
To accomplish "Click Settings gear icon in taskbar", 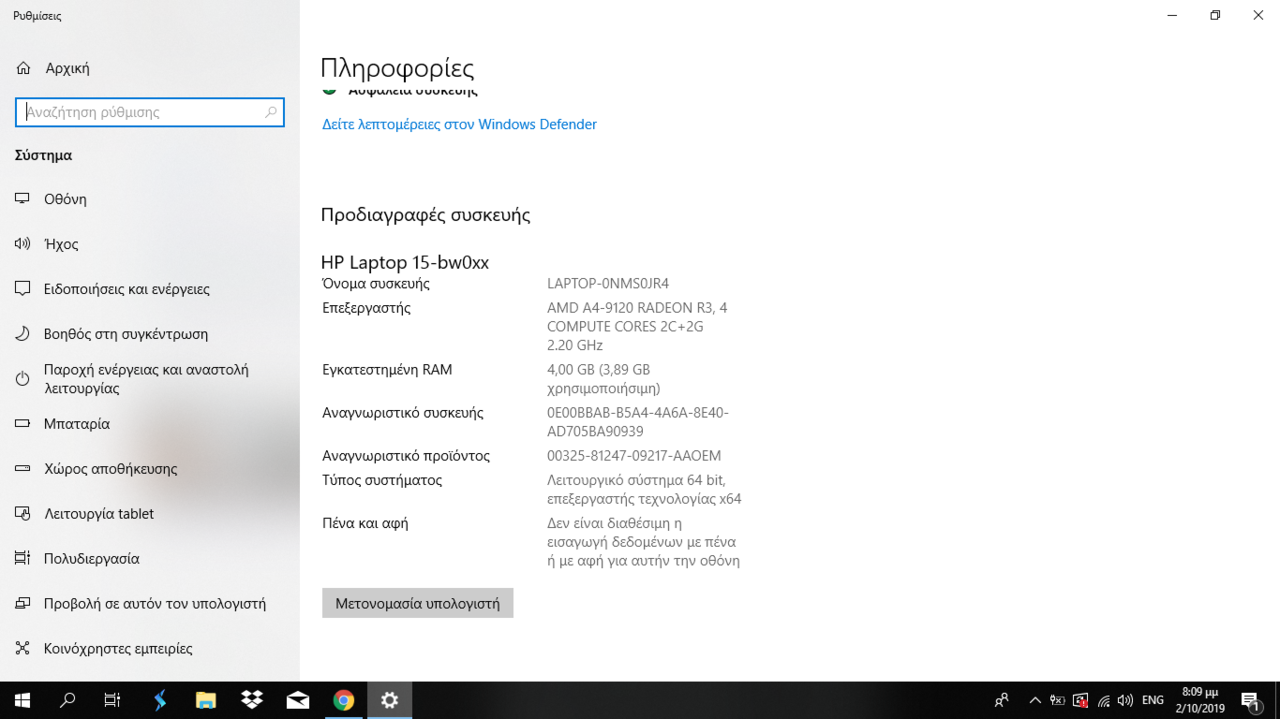I will [390, 700].
